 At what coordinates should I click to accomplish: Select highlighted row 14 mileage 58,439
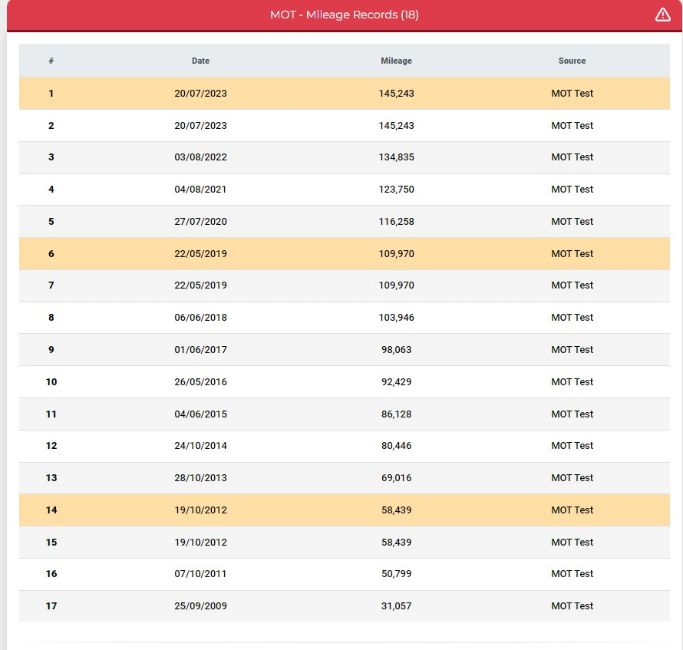(x=396, y=510)
